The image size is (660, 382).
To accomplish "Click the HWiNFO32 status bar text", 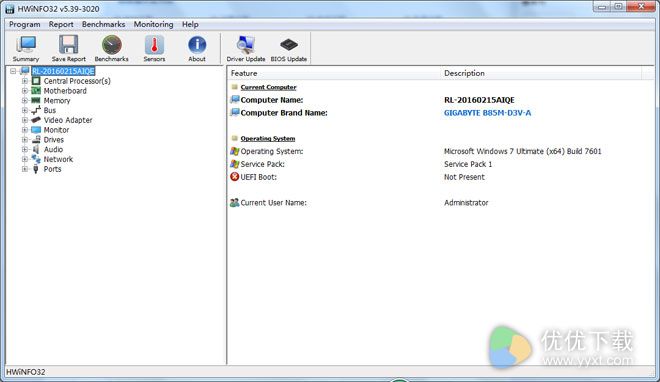I will 26,372.
